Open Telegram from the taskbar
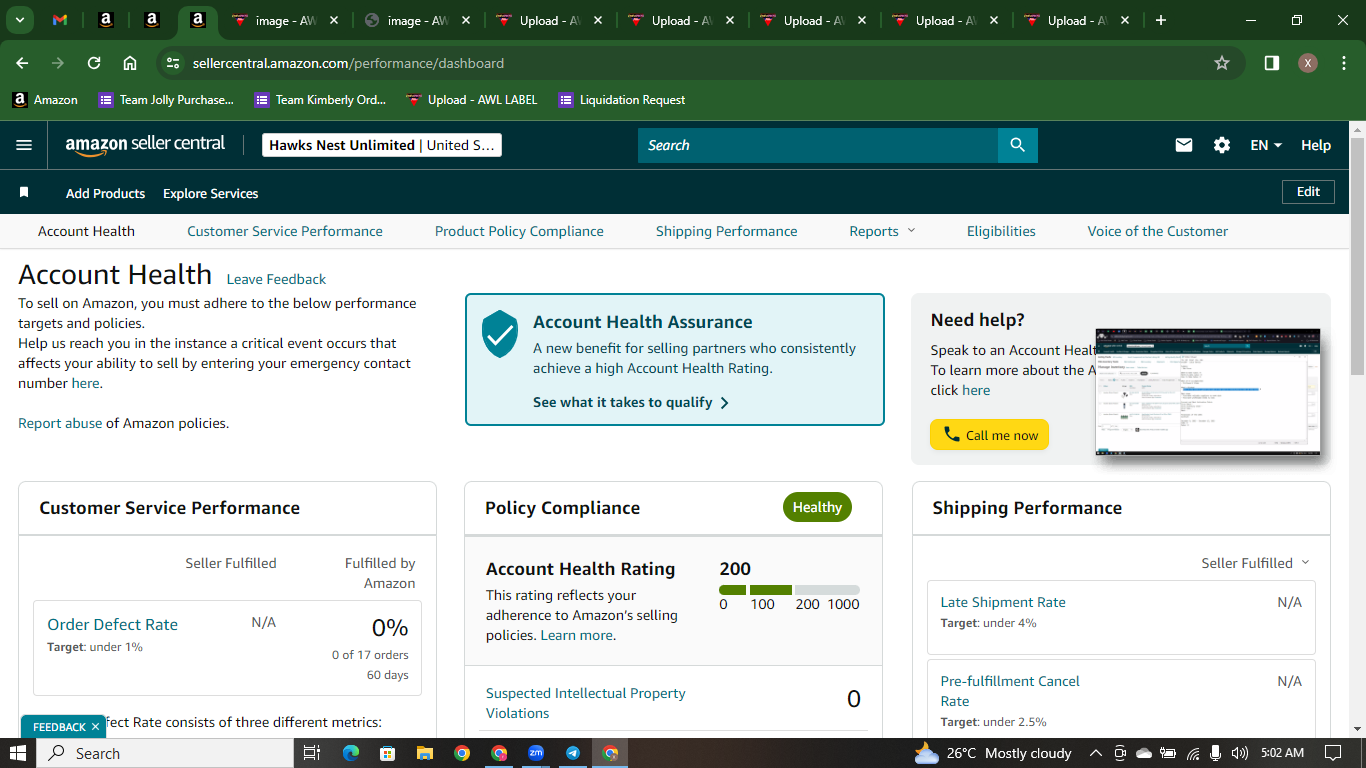The image size is (1366, 768). click(573, 753)
